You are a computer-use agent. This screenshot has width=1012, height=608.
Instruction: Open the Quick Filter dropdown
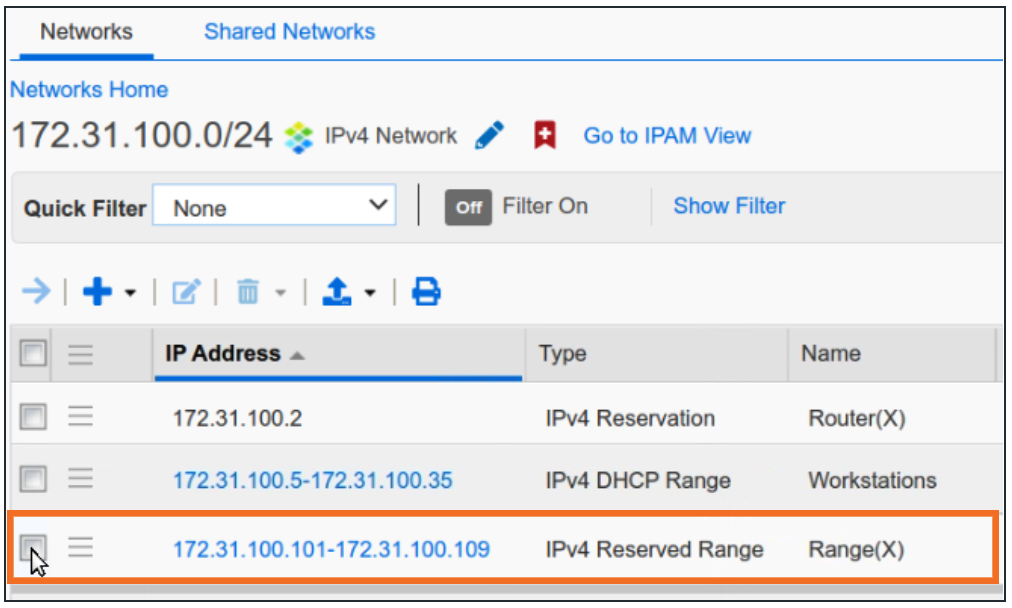pyautogui.click(x=274, y=207)
